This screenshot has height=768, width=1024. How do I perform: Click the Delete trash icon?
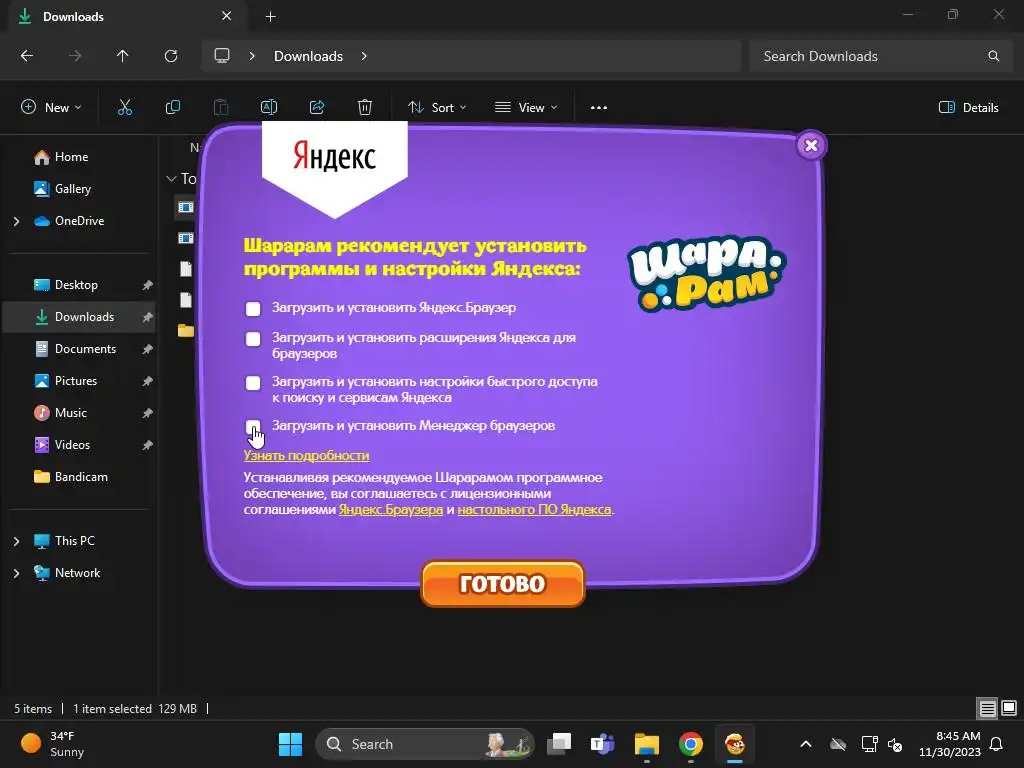point(365,108)
